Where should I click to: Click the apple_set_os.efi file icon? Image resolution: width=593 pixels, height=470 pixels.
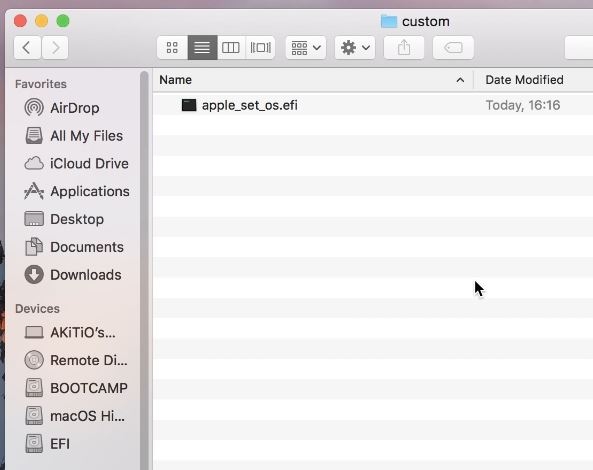189,105
